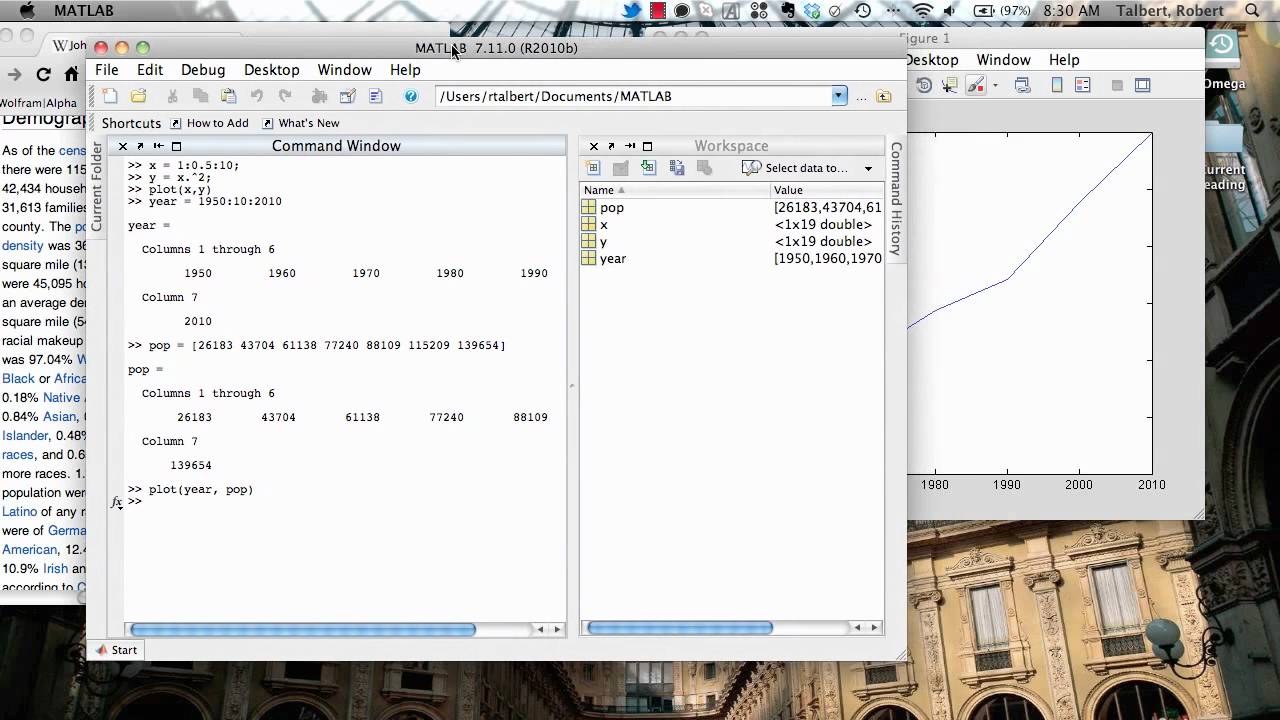Maximize the Workspace panel
1280x720 pixels.
pyautogui.click(x=647, y=146)
